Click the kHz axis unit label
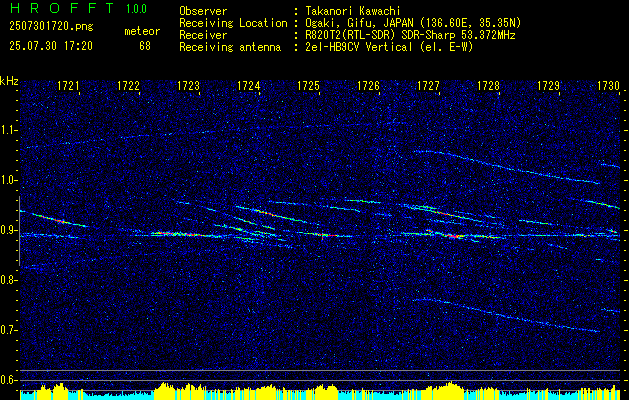Image resolution: width=629 pixels, height=400 pixels. (x=9, y=81)
